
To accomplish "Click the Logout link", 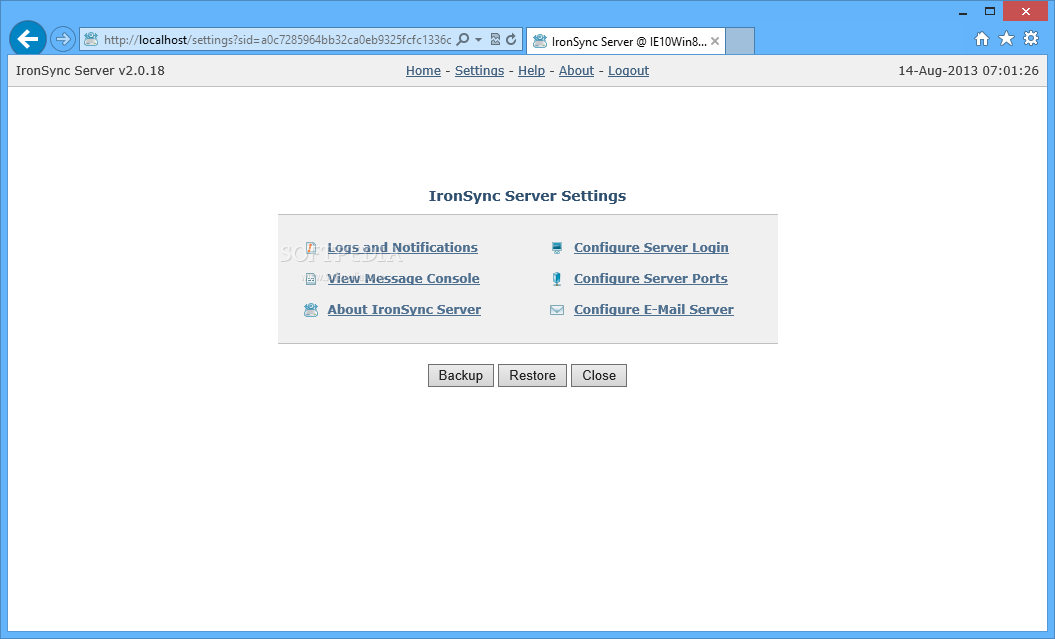I will tap(628, 71).
